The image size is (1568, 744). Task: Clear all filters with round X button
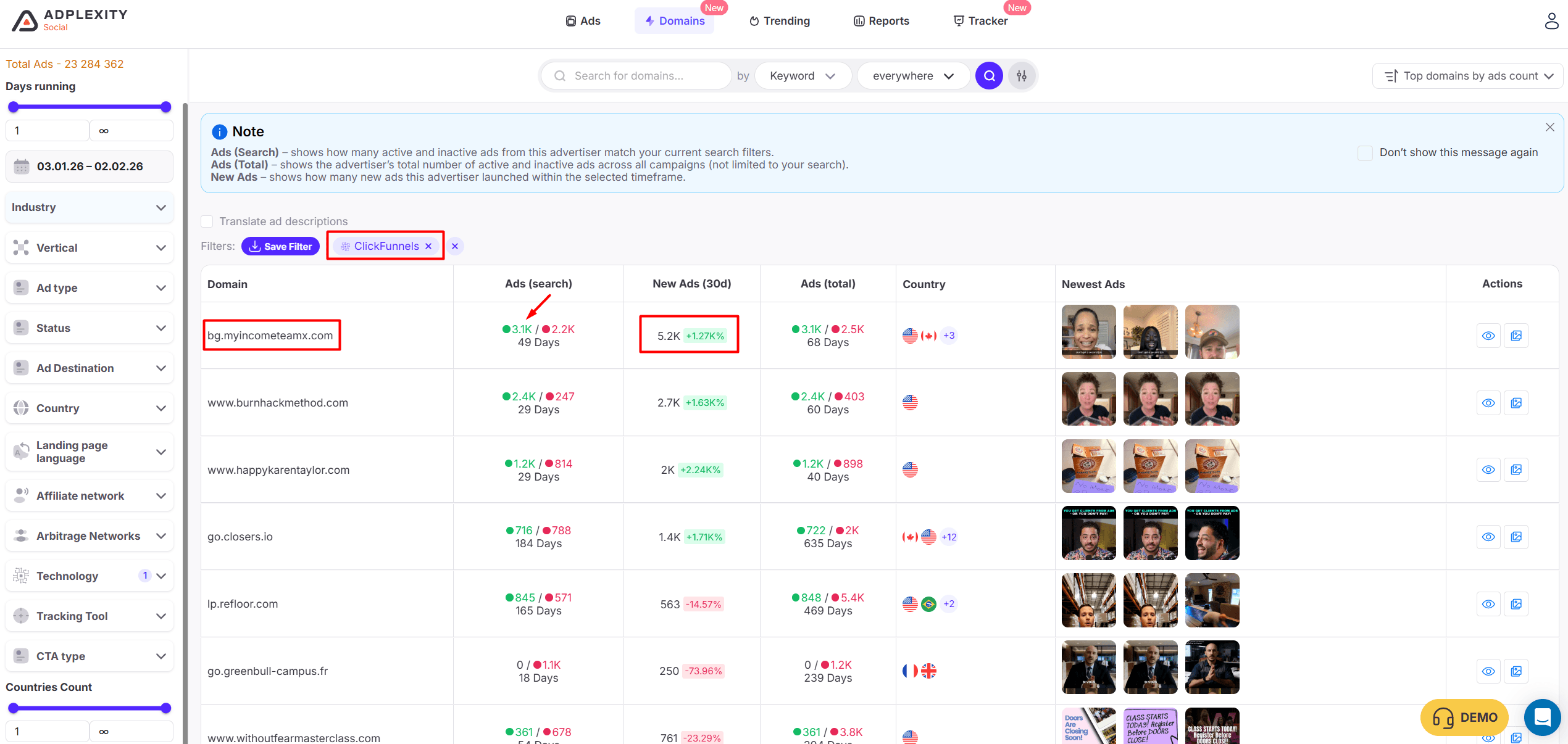[455, 246]
